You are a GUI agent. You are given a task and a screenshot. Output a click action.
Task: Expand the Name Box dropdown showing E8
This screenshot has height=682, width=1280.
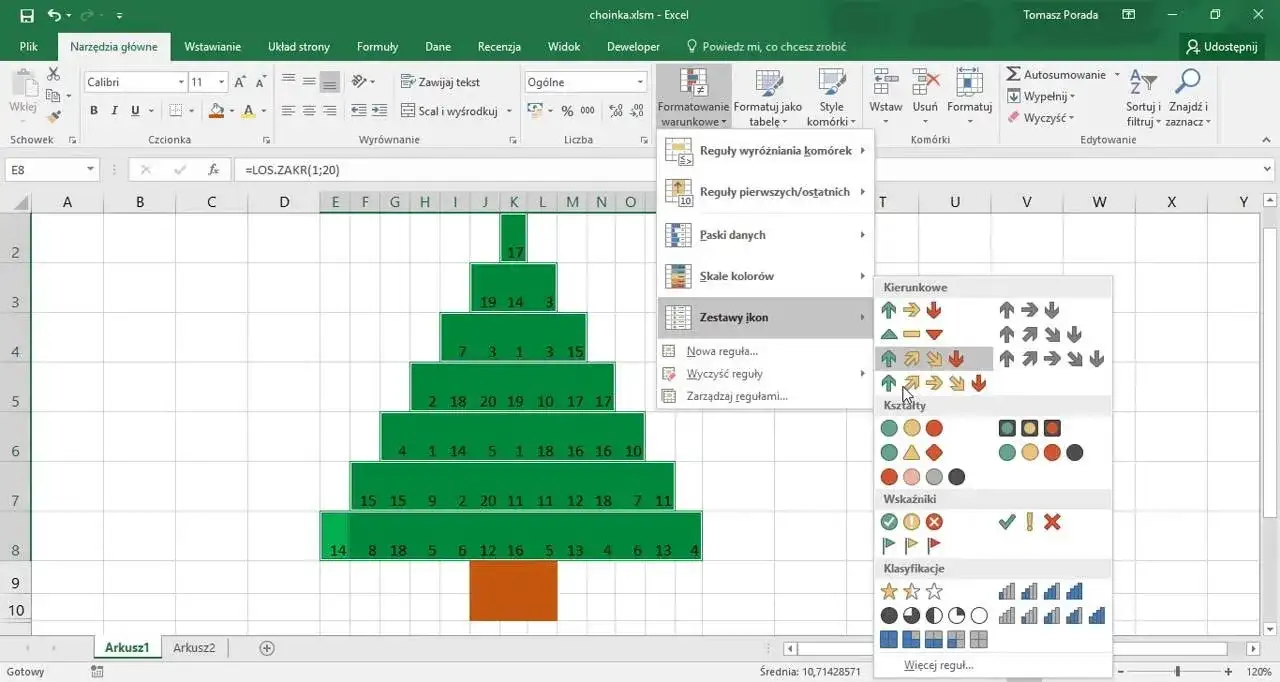(89, 170)
